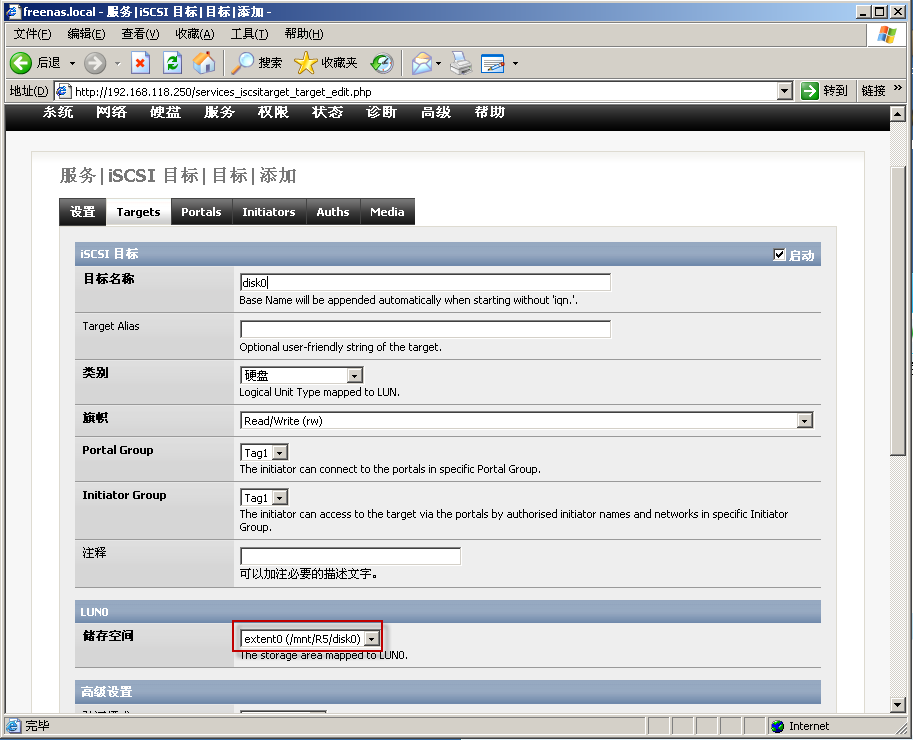Image resolution: width=913 pixels, height=740 pixels.
Task: Open the Initiator Group Tag1 dropdown
Action: point(264,498)
